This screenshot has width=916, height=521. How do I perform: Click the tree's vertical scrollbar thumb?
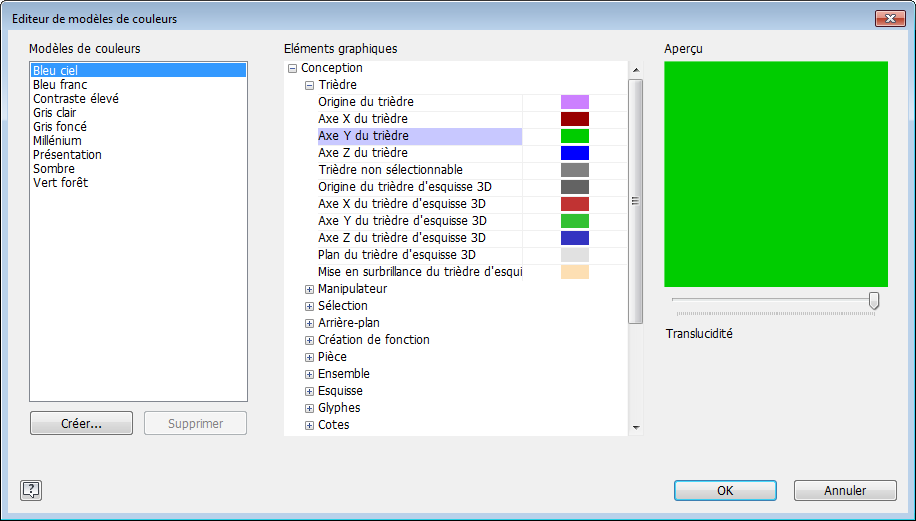[636, 201]
